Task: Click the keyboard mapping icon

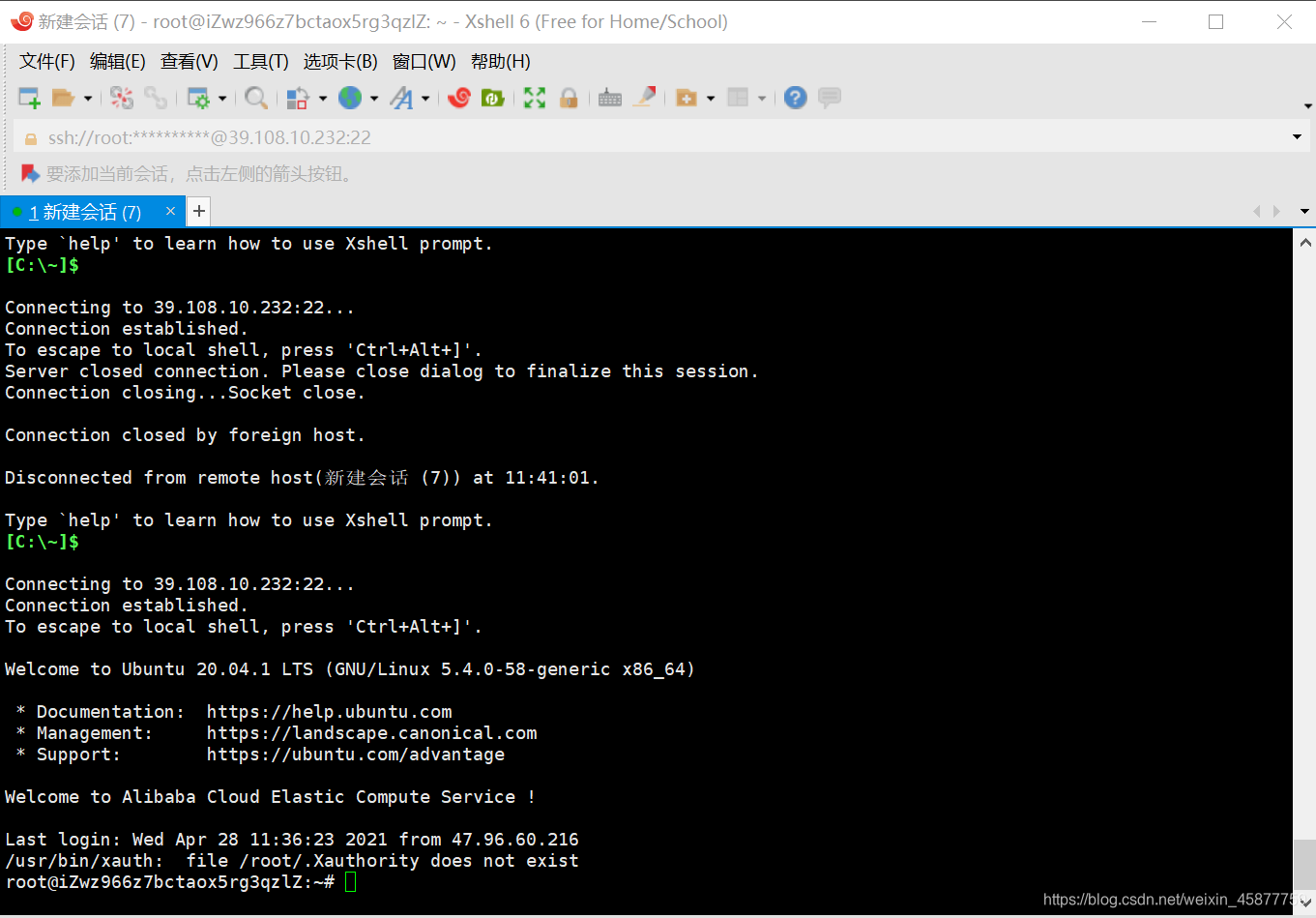Action: [610, 98]
